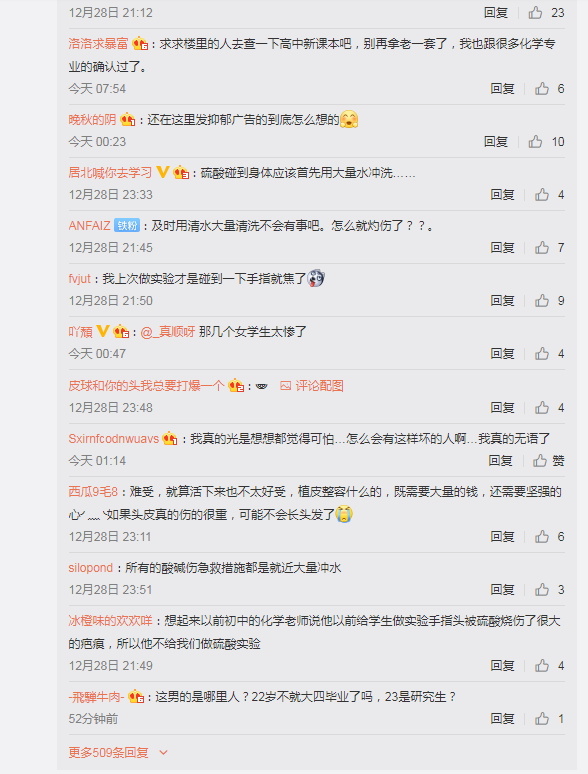Open 皮球和你的头我总要打爆一个 profile
This screenshot has width=588, height=774.
coord(146,386)
